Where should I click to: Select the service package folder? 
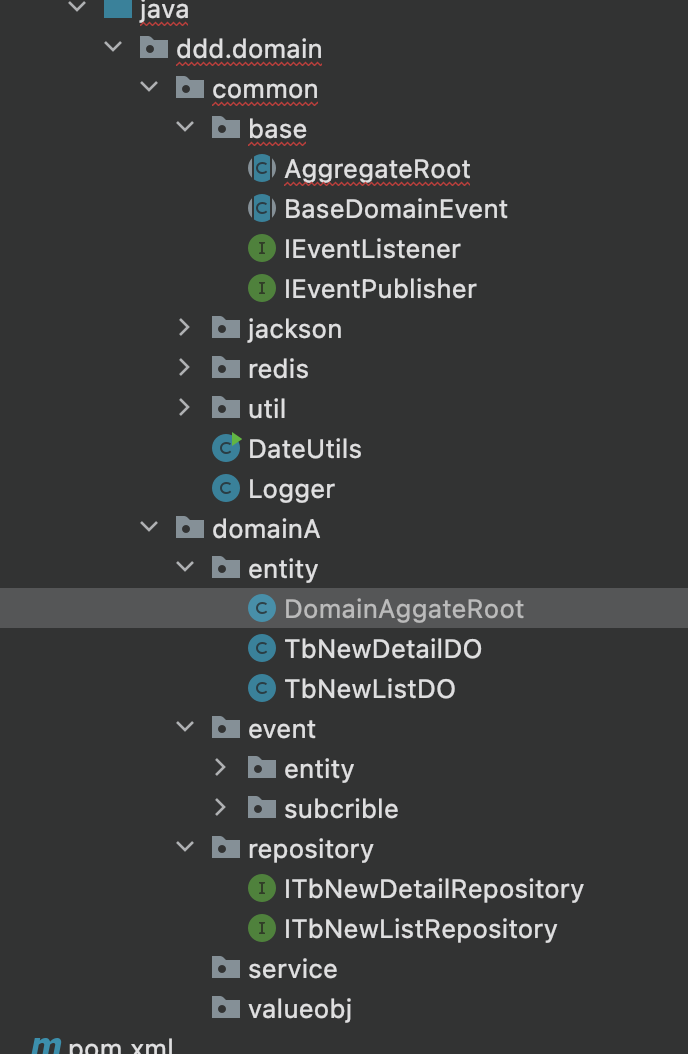click(292, 969)
